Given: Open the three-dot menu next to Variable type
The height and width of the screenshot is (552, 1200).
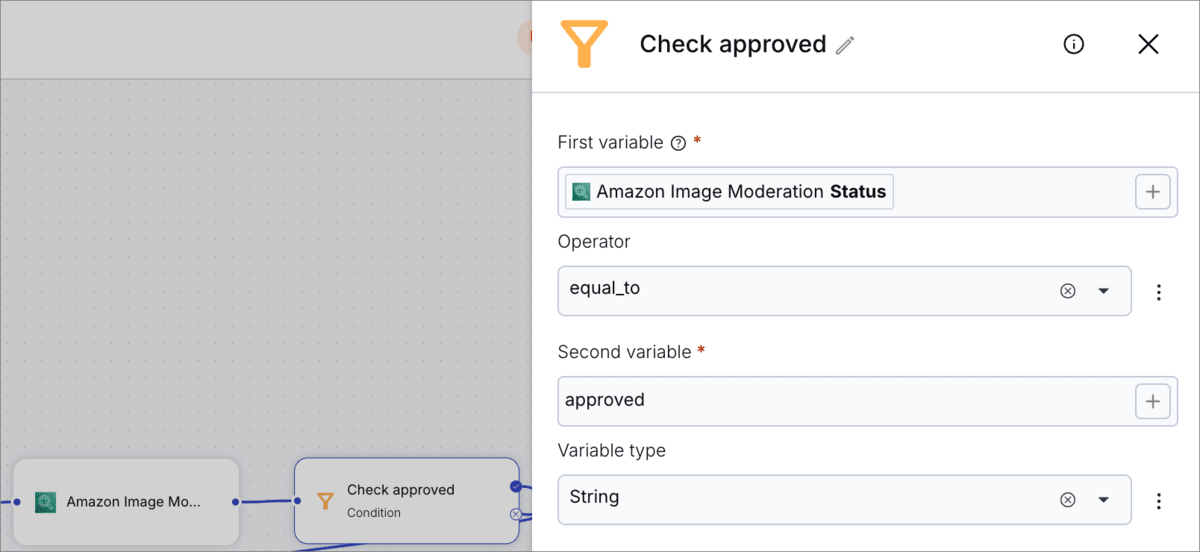Looking at the screenshot, I should point(1159,501).
